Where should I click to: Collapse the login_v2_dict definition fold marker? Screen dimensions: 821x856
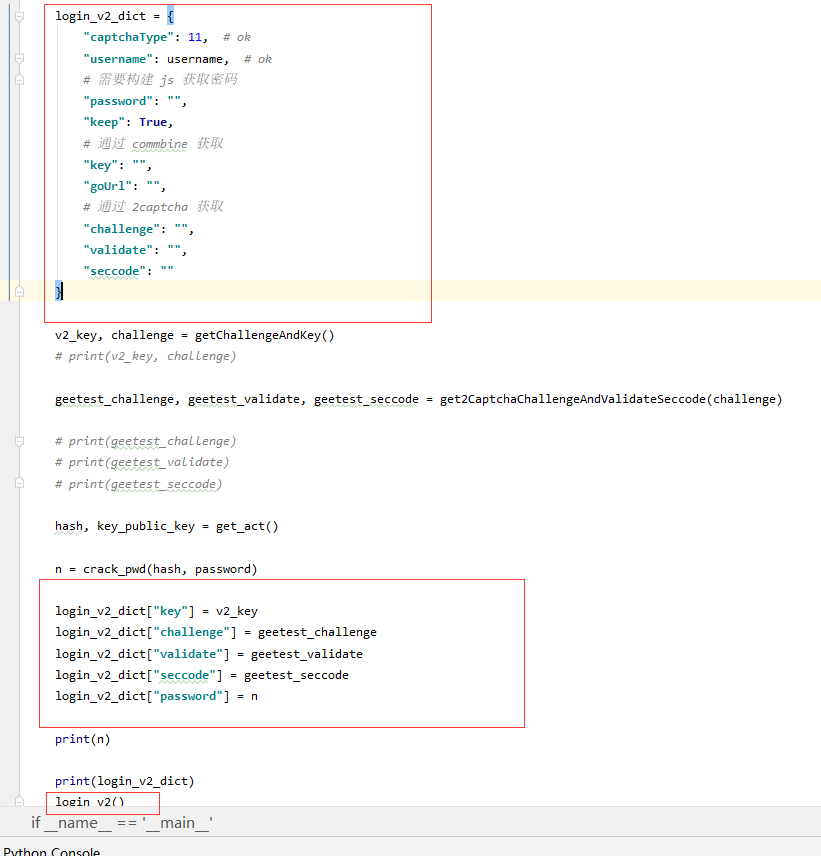click(19, 17)
